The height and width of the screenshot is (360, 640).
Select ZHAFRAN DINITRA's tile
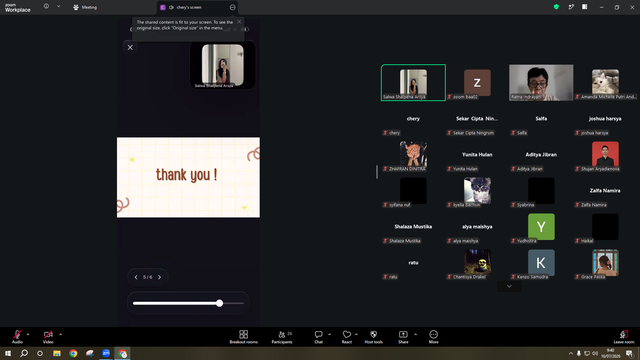[413, 154]
